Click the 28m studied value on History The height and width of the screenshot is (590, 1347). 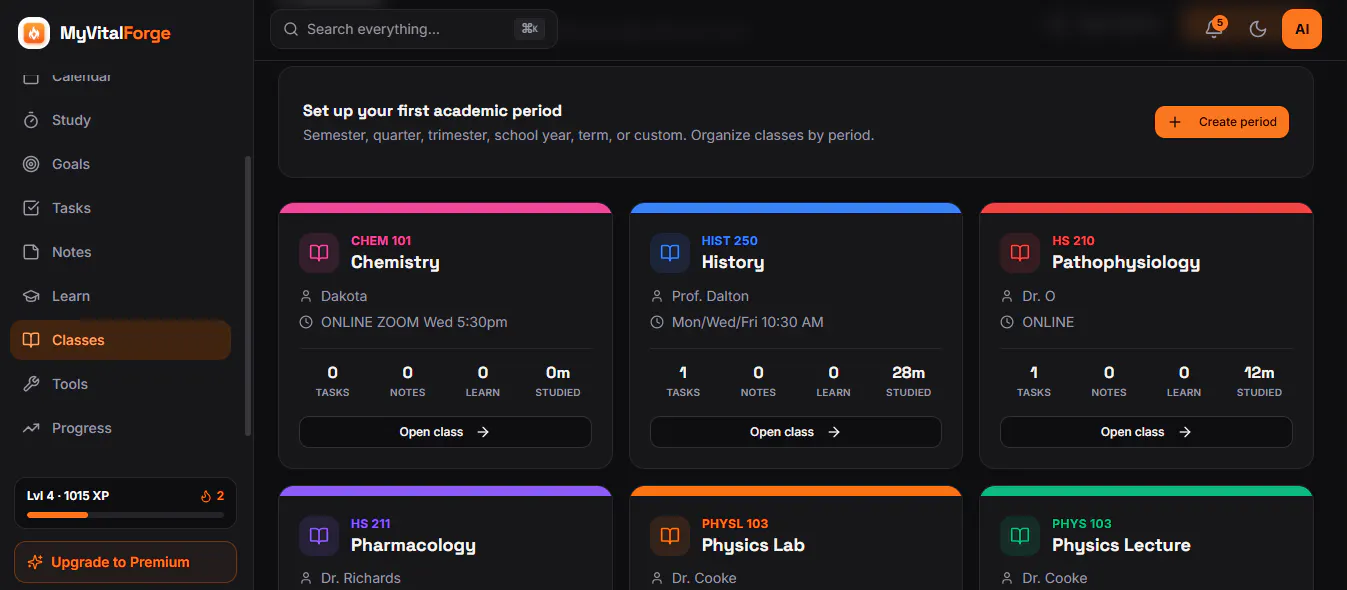[908, 372]
